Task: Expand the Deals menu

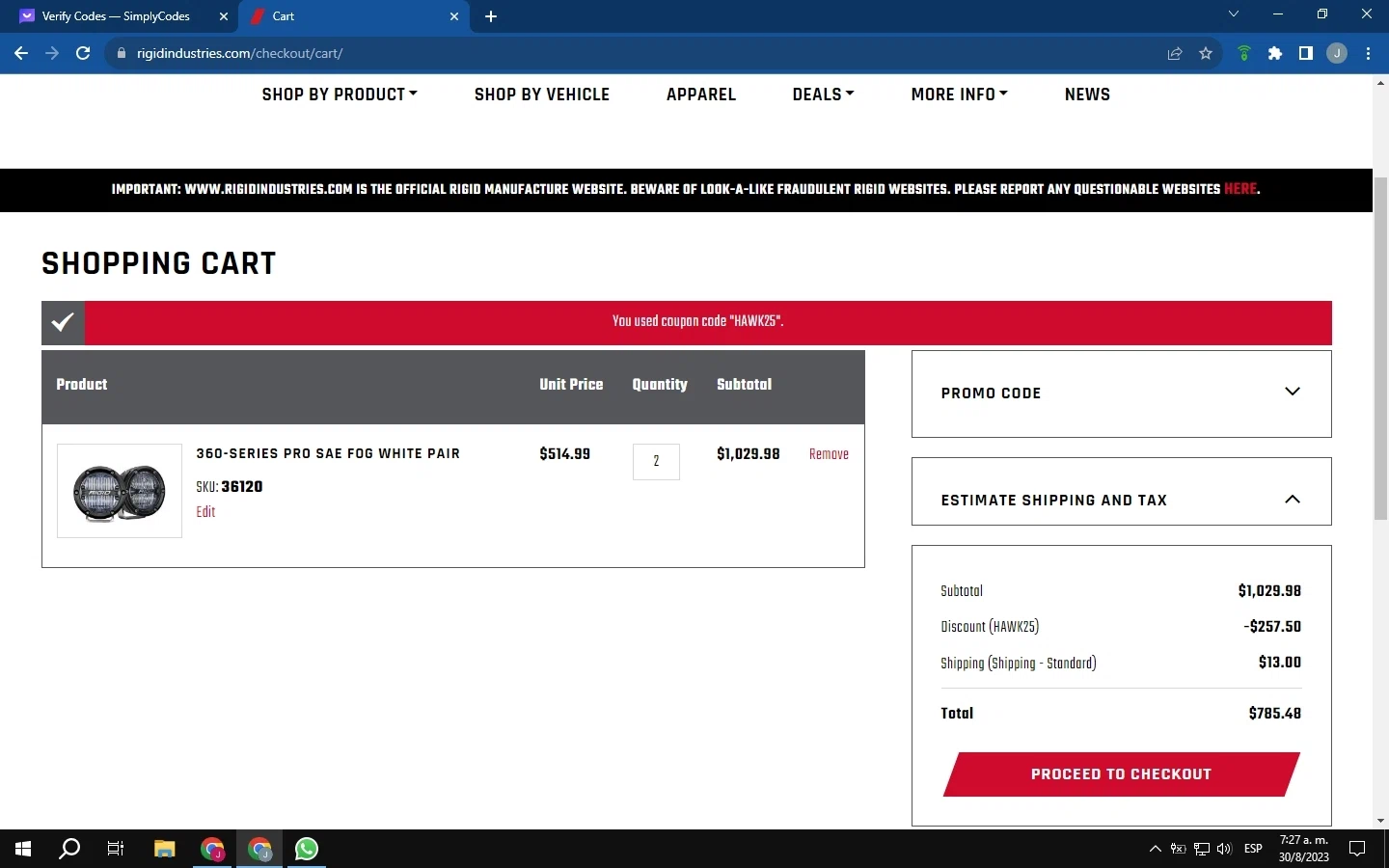Action: (823, 95)
